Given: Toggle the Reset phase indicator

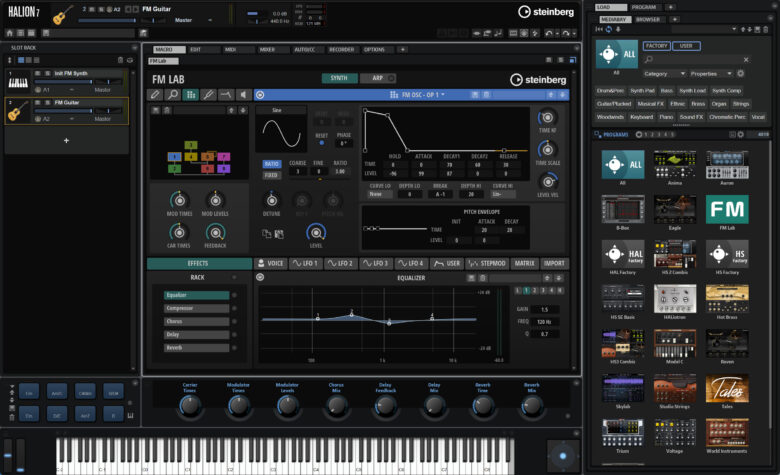Looking at the screenshot, I should pyautogui.click(x=321, y=143).
